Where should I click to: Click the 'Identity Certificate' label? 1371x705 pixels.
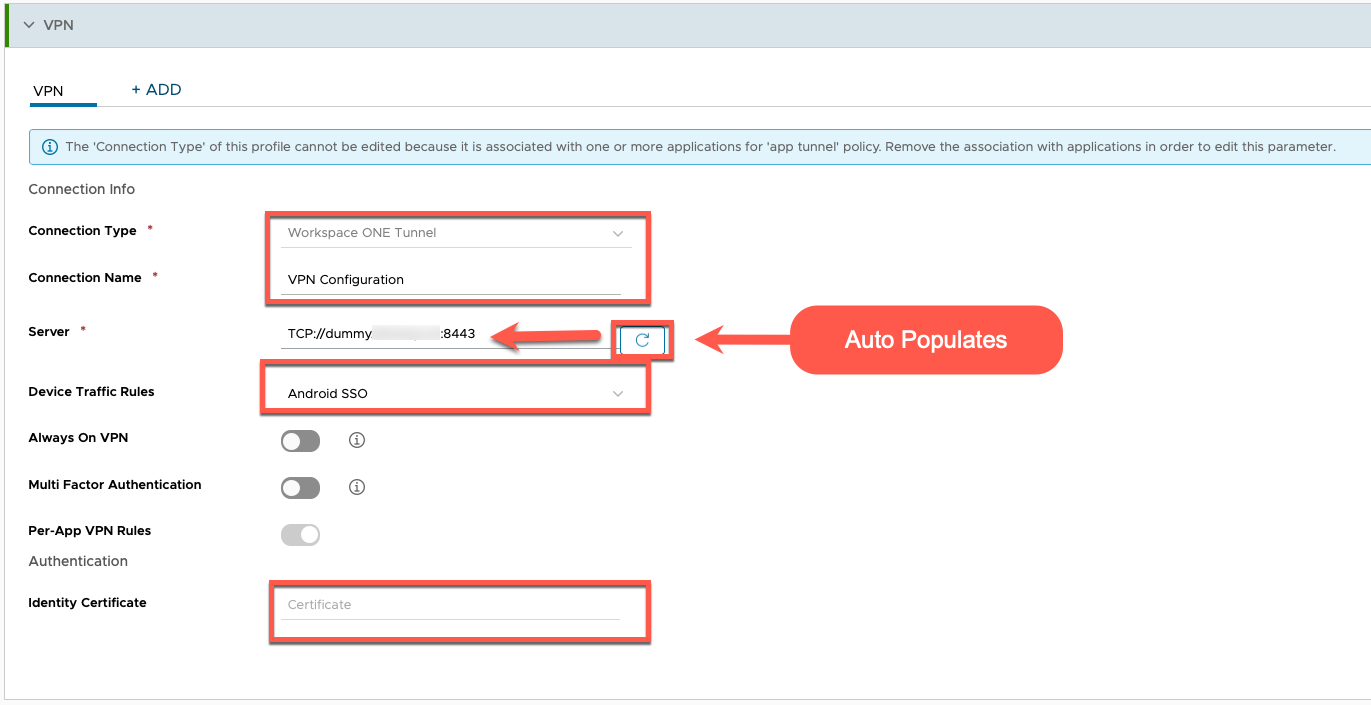(88, 603)
